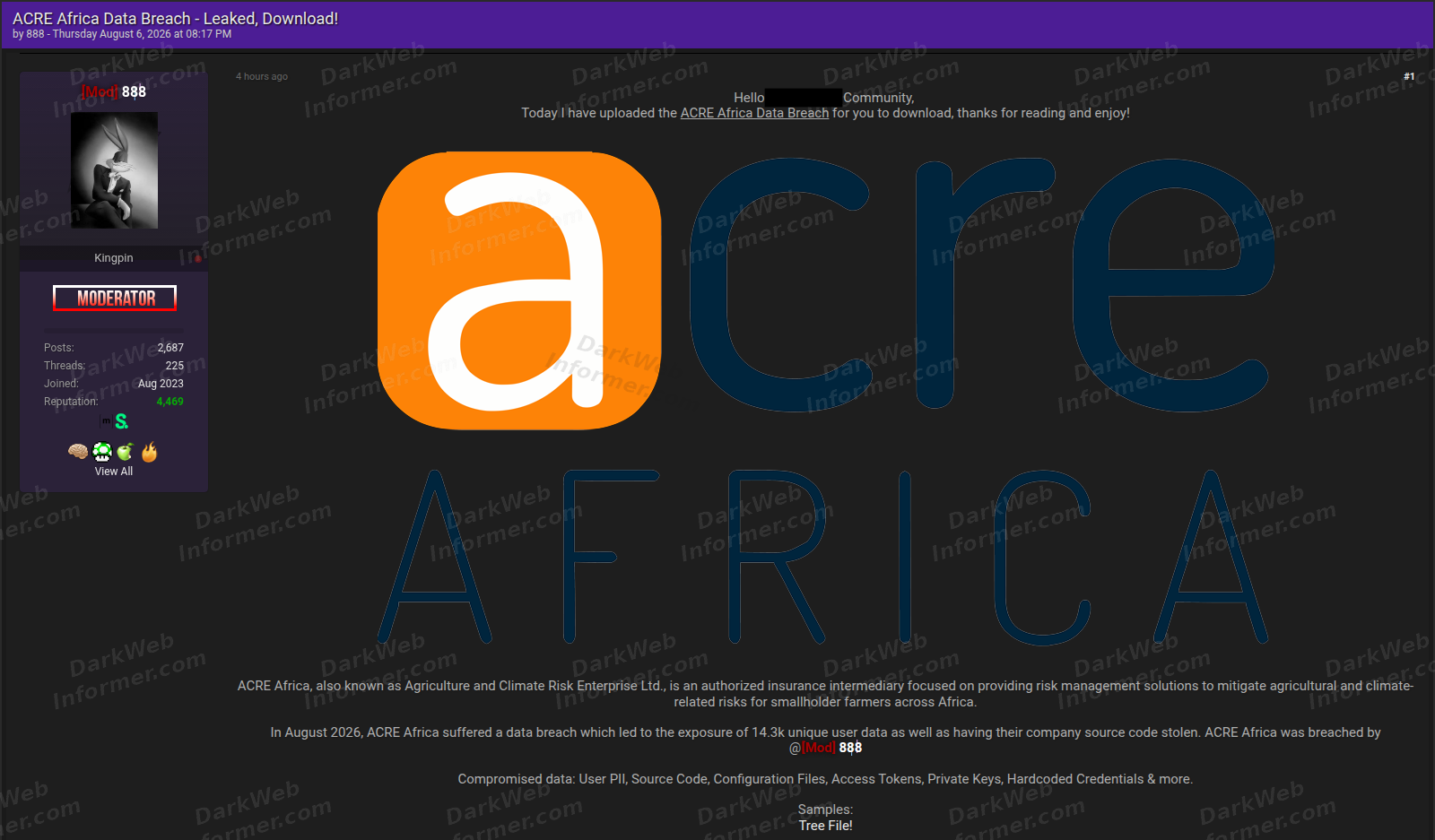Open the brain award badge

(x=78, y=452)
